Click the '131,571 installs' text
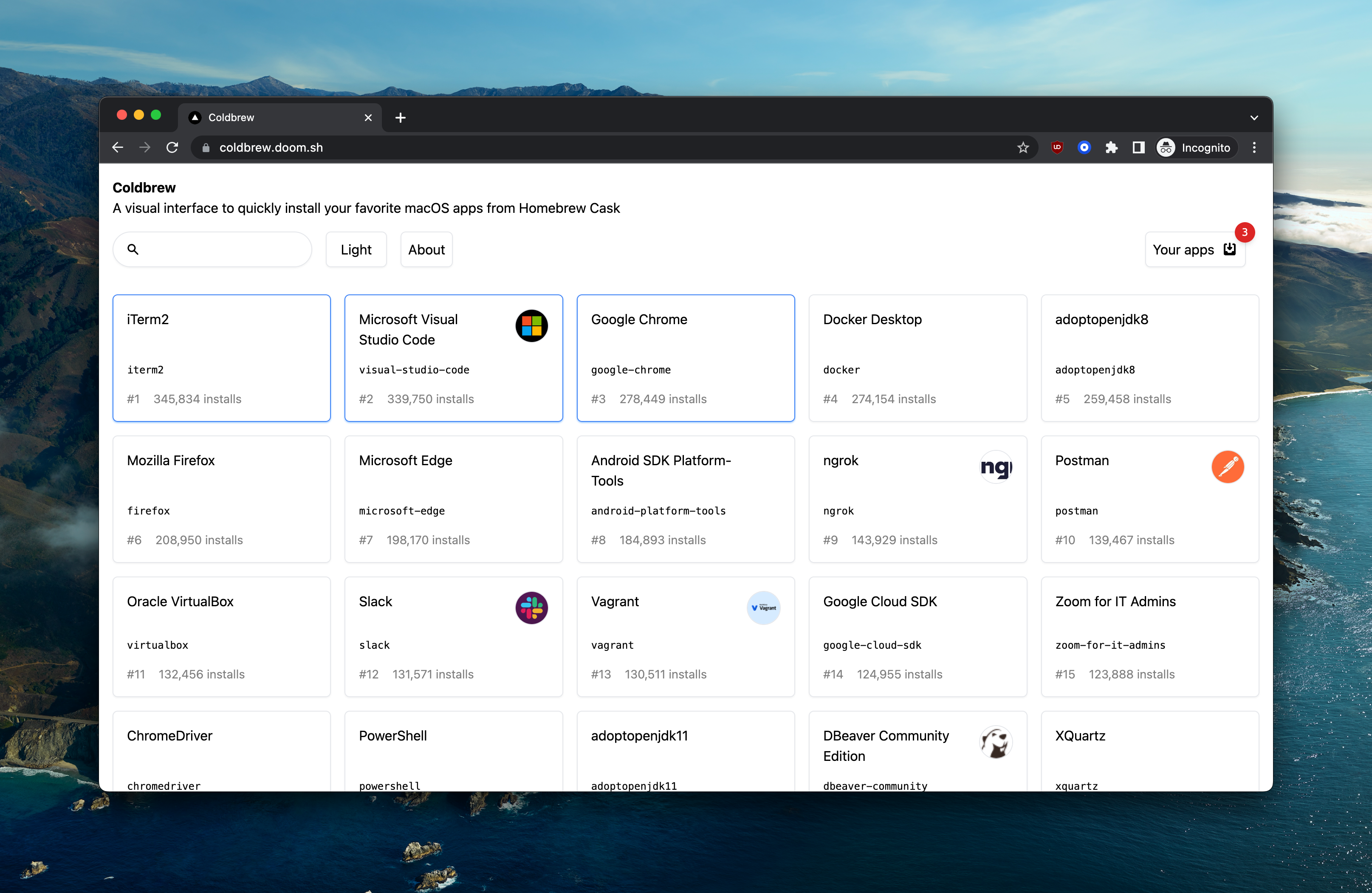Viewport: 1372px width, 893px height. 433,675
